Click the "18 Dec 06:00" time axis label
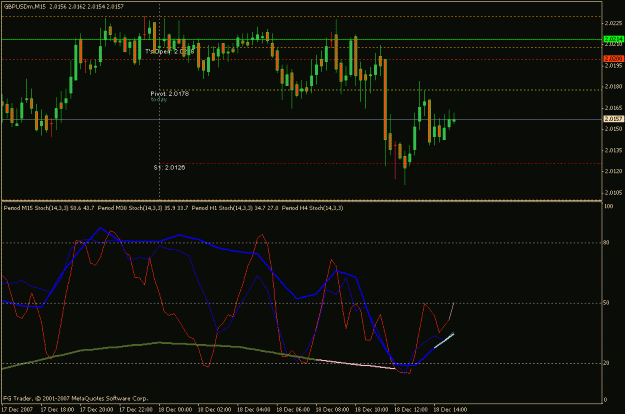The image size is (625, 414). pyautogui.click(x=293, y=409)
